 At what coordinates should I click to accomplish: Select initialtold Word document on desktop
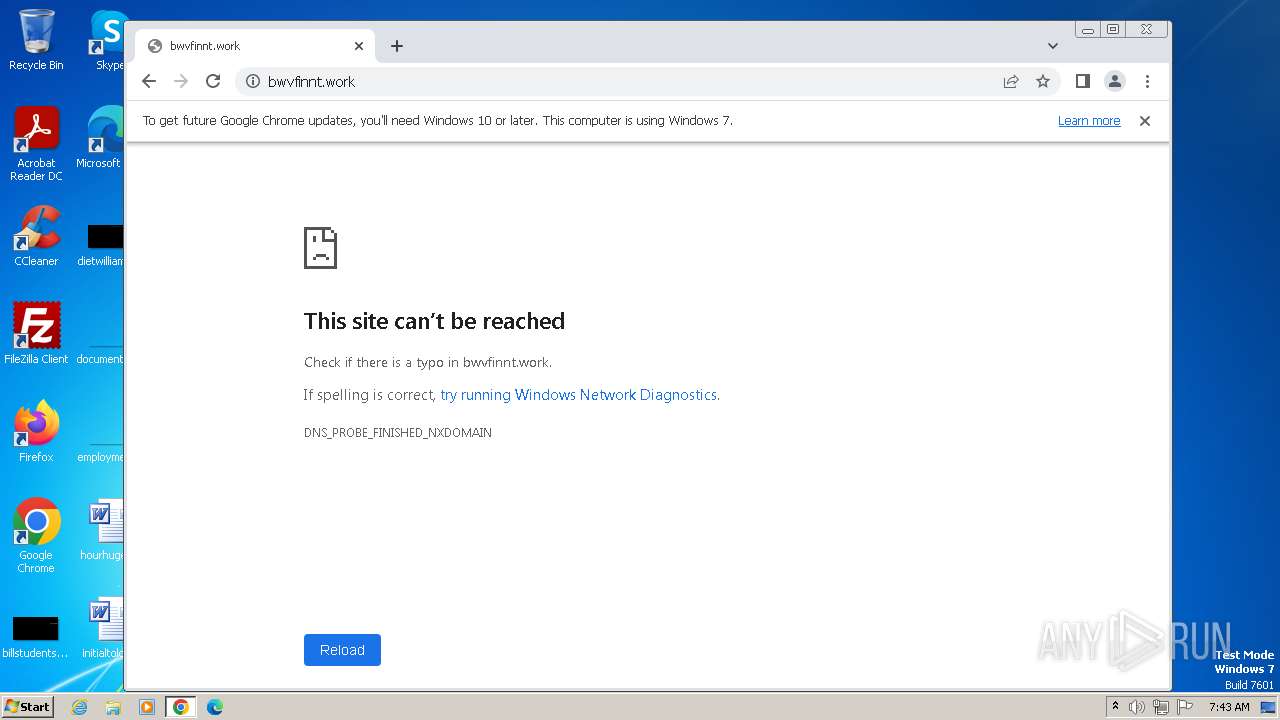click(x=103, y=628)
